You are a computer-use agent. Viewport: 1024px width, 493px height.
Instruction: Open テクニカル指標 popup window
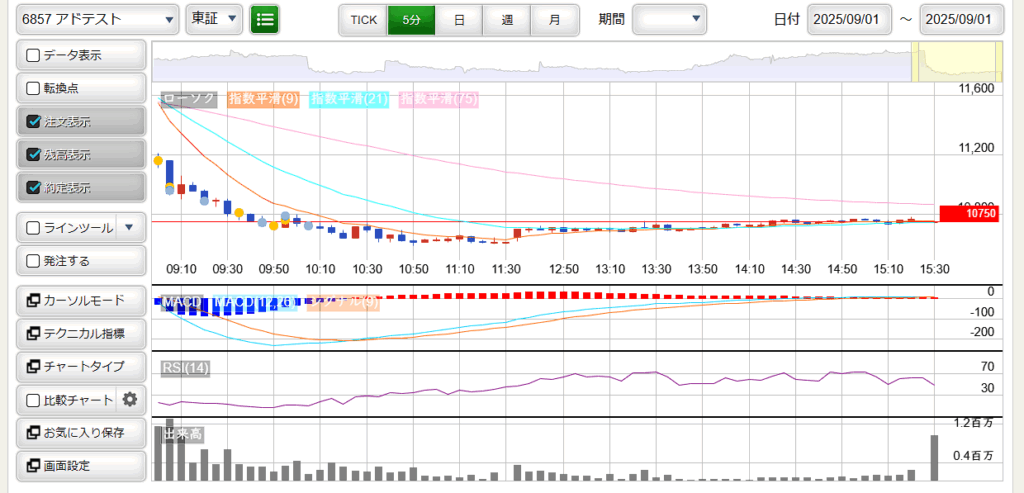pos(80,334)
